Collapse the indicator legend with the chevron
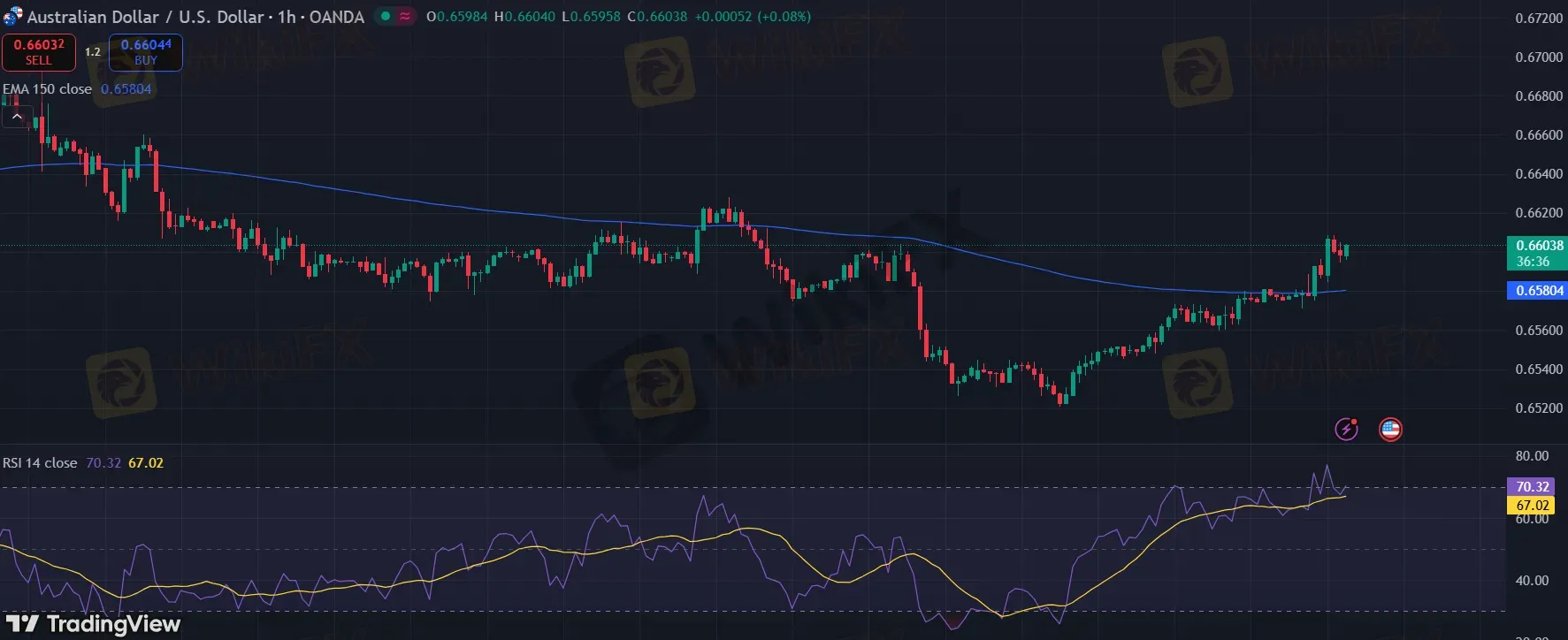 pos(17,117)
